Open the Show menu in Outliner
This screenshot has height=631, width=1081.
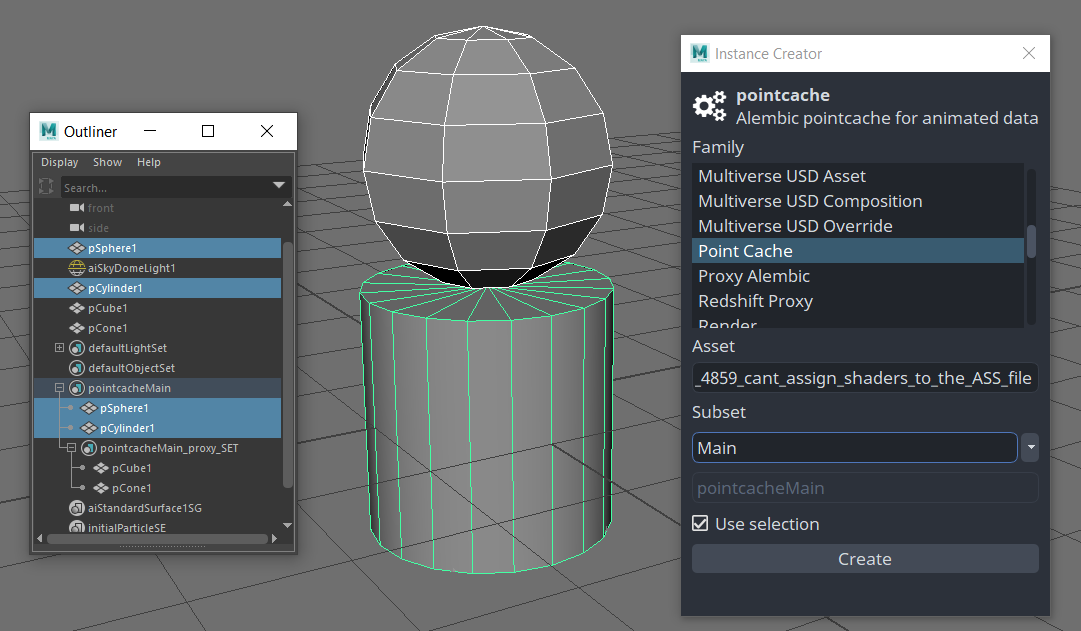107,162
